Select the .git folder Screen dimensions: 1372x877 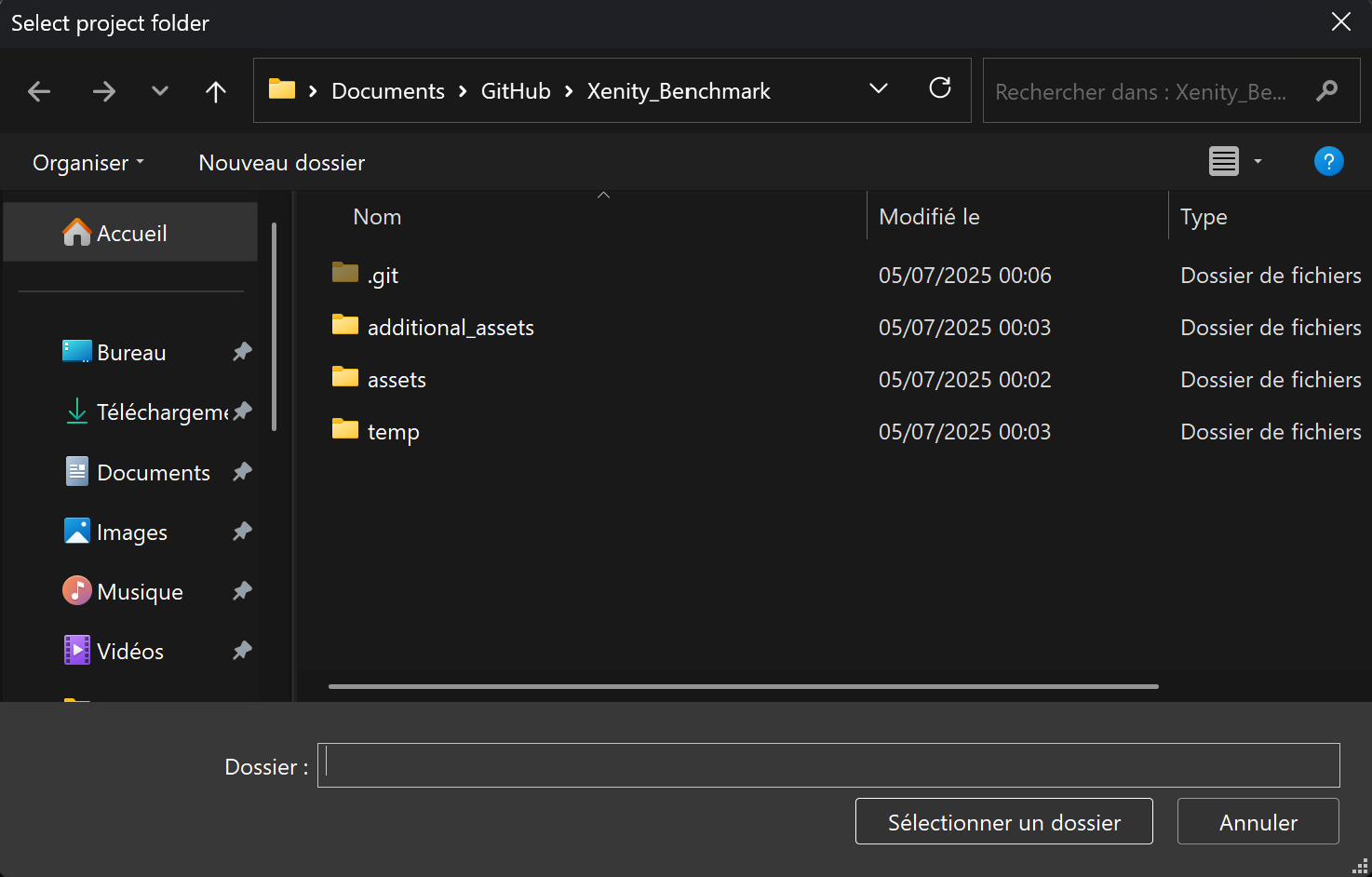[383, 276]
